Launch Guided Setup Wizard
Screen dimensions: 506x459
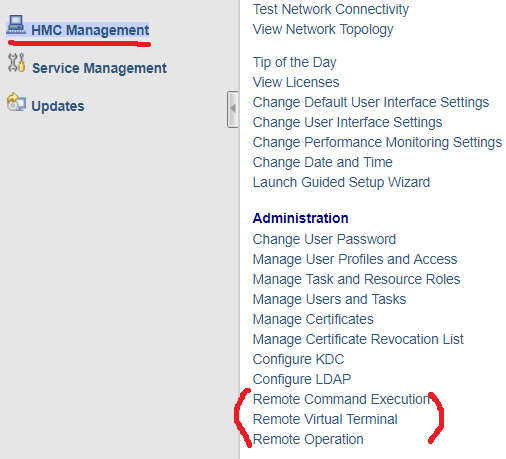coord(341,182)
